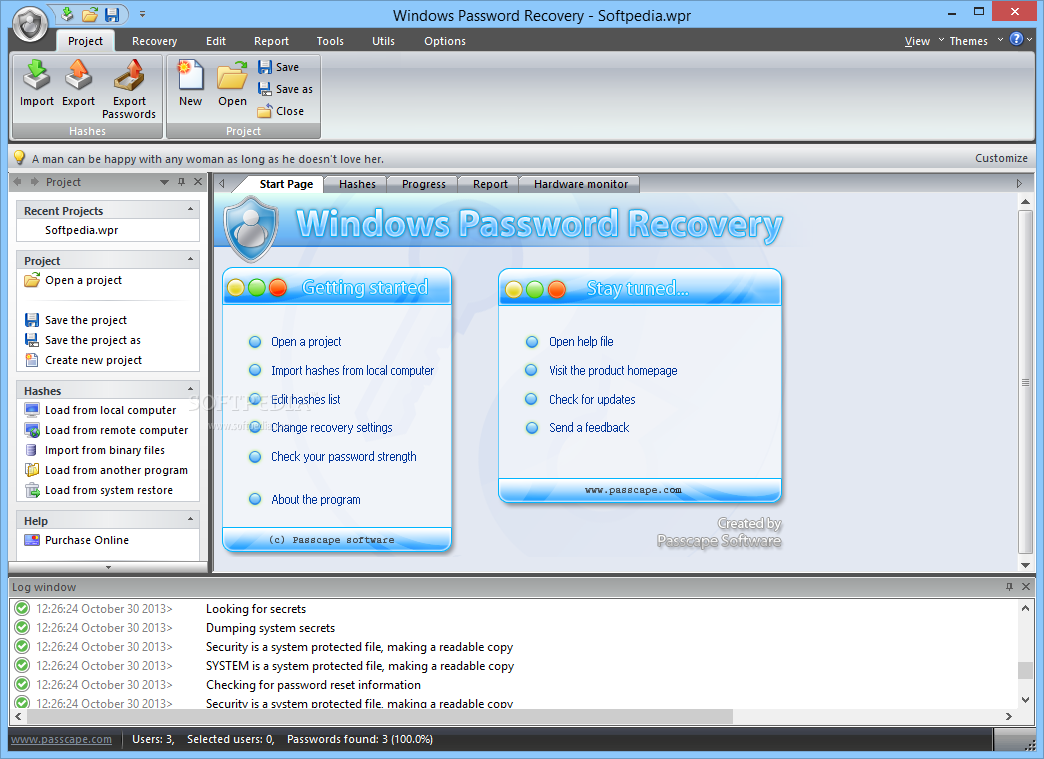Screen dimensions: 1044x759
Task: Open the Report ribbon tab
Action: [x=271, y=41]
